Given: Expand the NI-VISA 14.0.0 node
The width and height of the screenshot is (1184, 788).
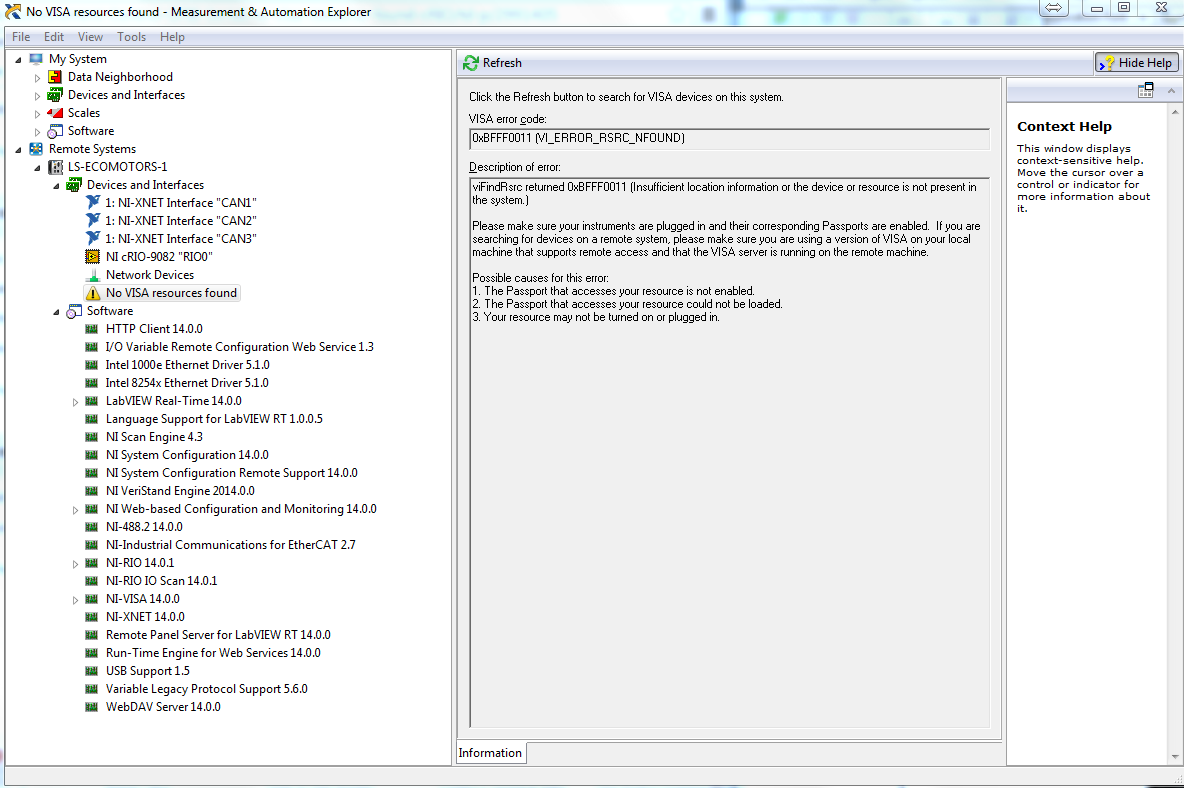Looking at the screenshot, I should point(76,599).
